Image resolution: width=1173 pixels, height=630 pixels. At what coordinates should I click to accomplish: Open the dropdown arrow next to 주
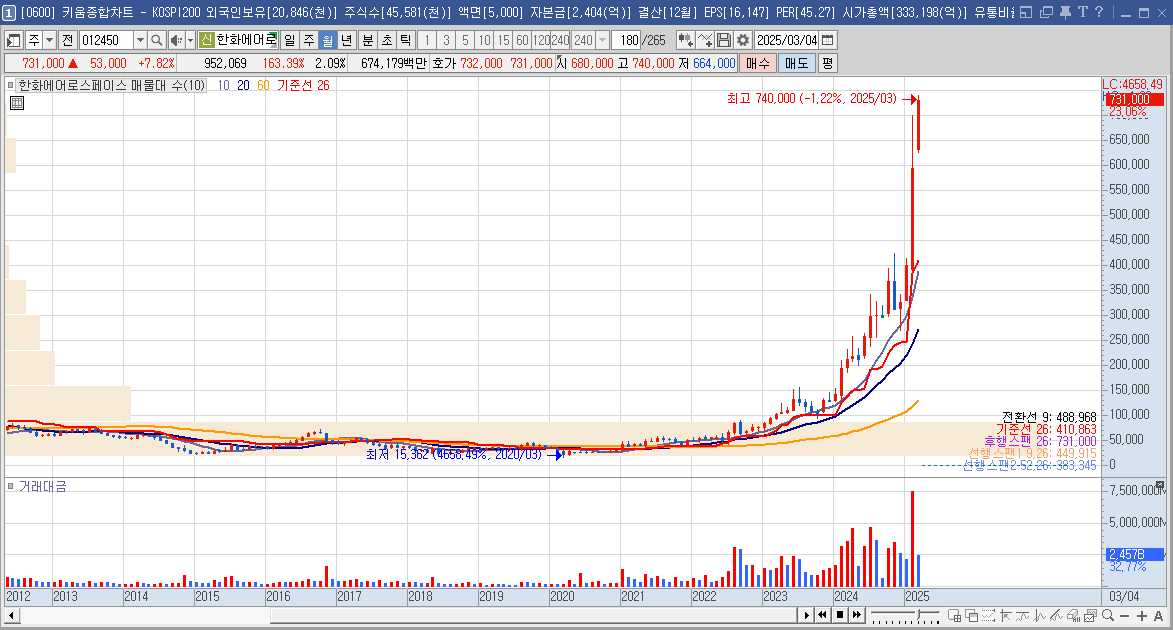click(49, 40)
